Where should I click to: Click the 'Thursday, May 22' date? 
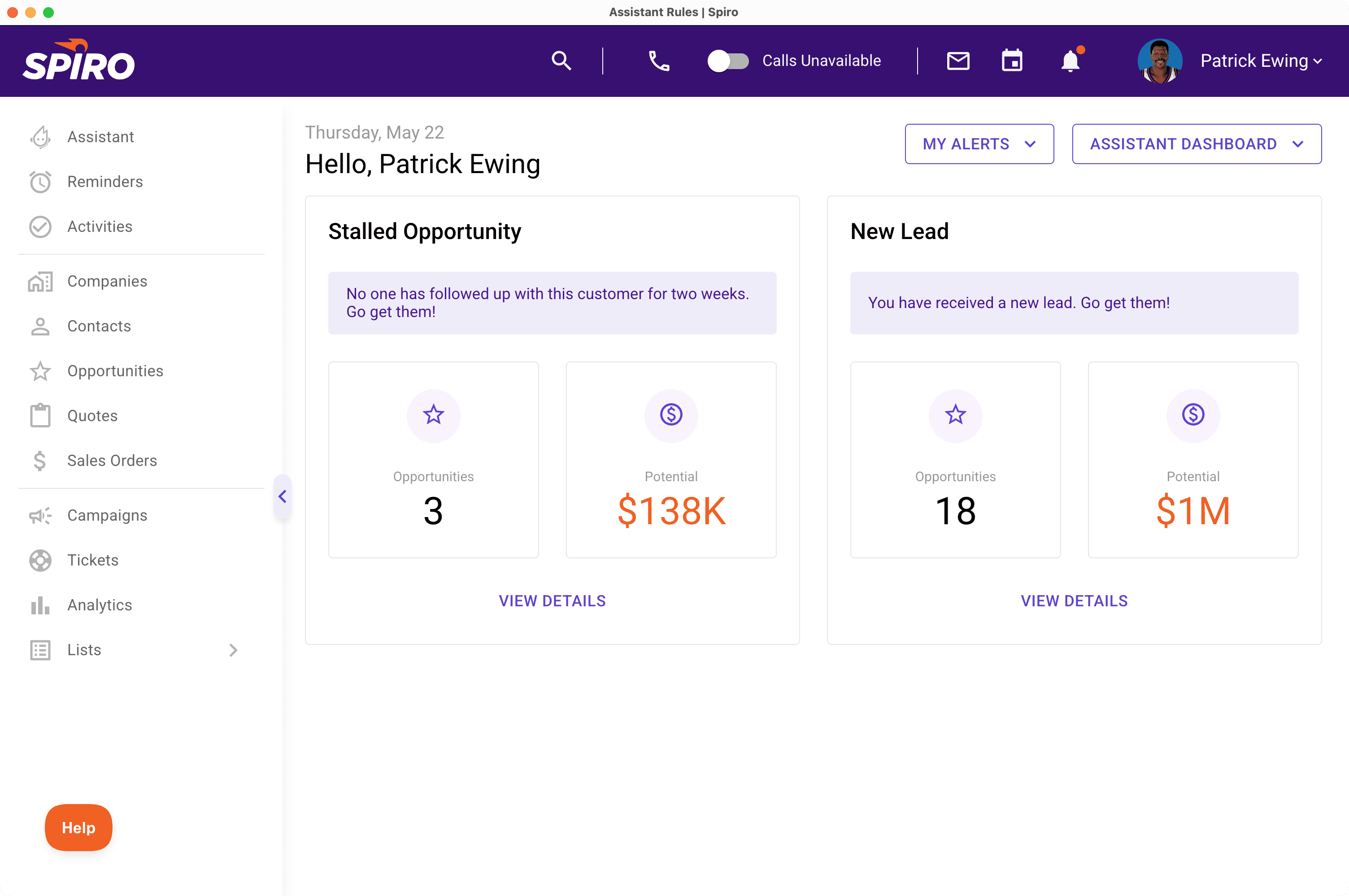375,133
